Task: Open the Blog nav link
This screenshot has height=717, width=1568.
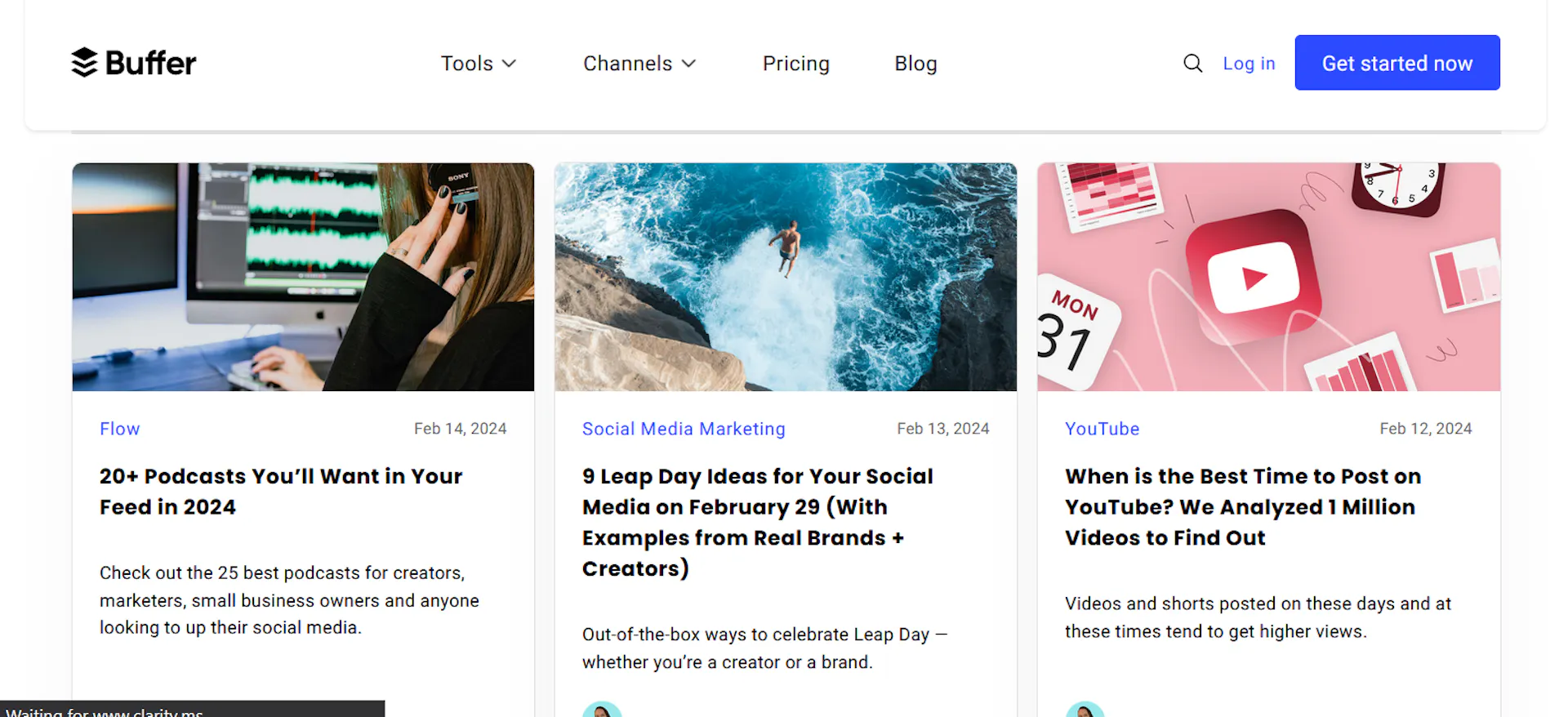Action: (x=915, y=64)
